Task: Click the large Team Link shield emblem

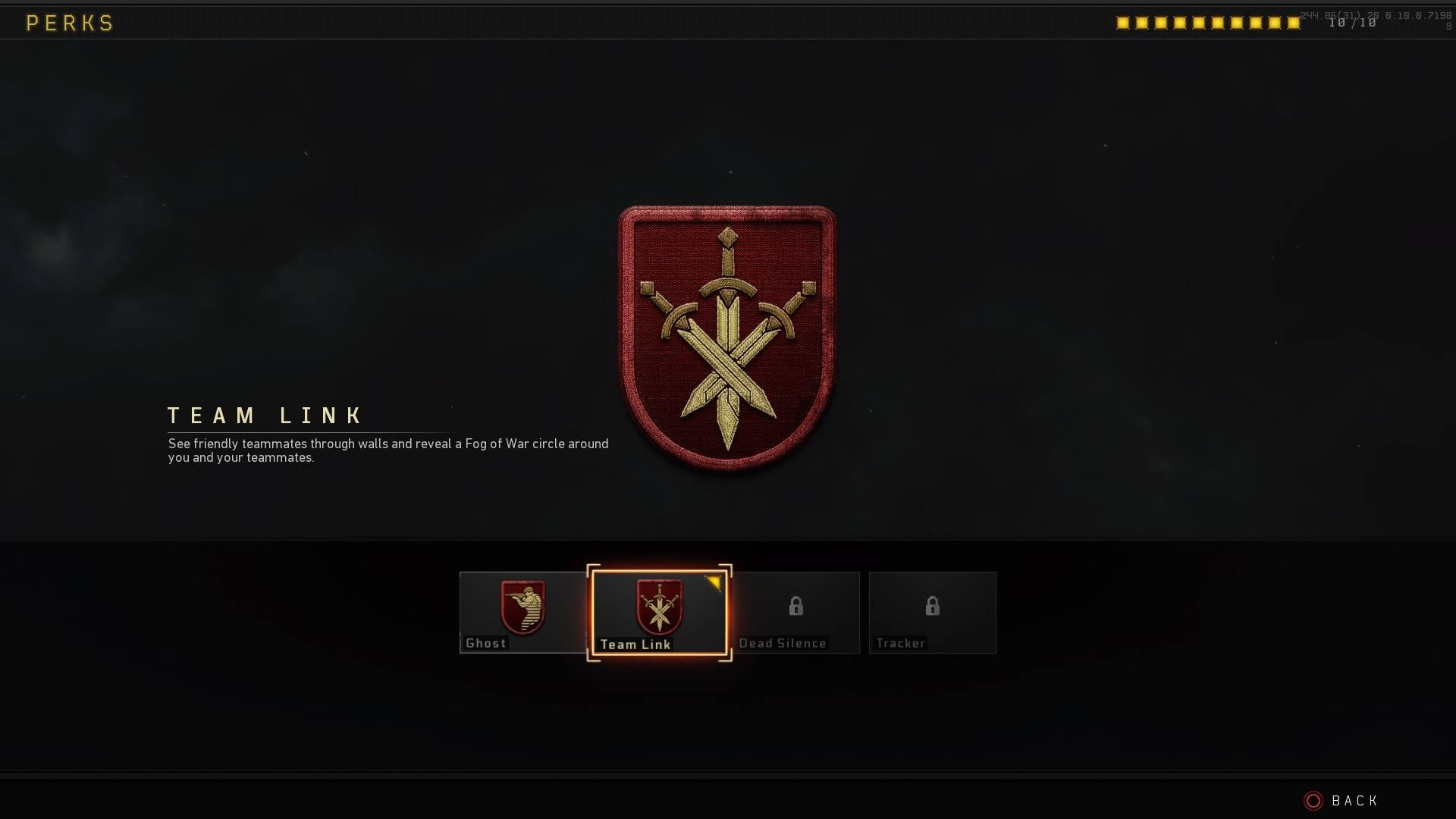Action: (727, 337)
